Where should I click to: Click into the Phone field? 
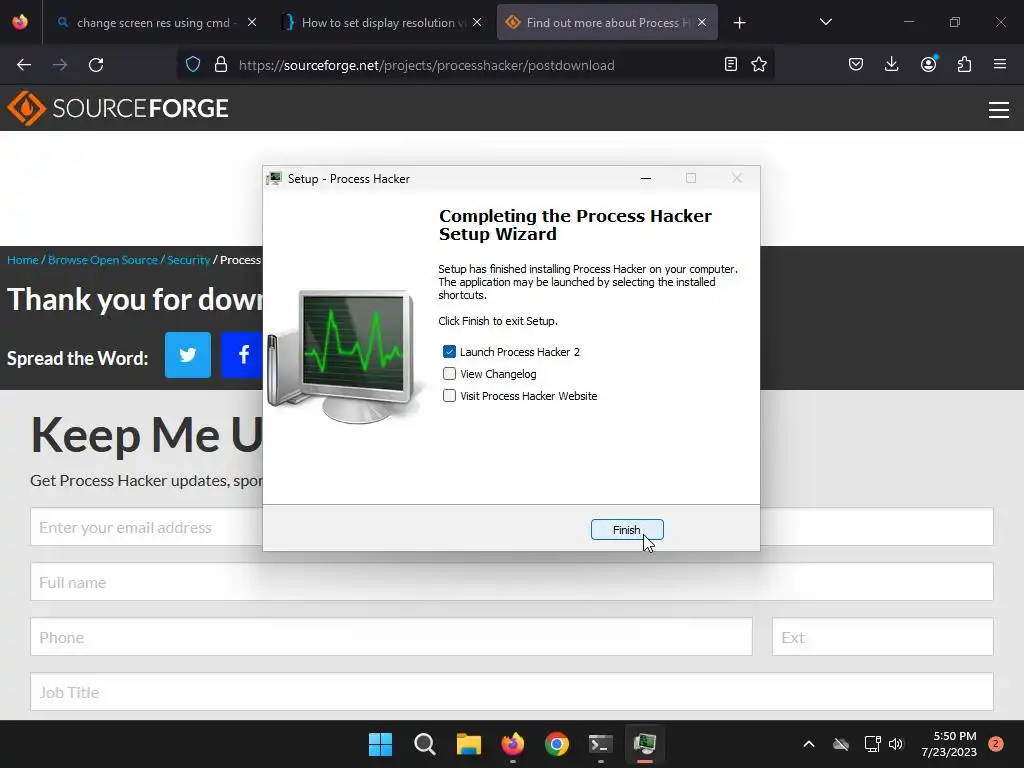pos(391,637)
